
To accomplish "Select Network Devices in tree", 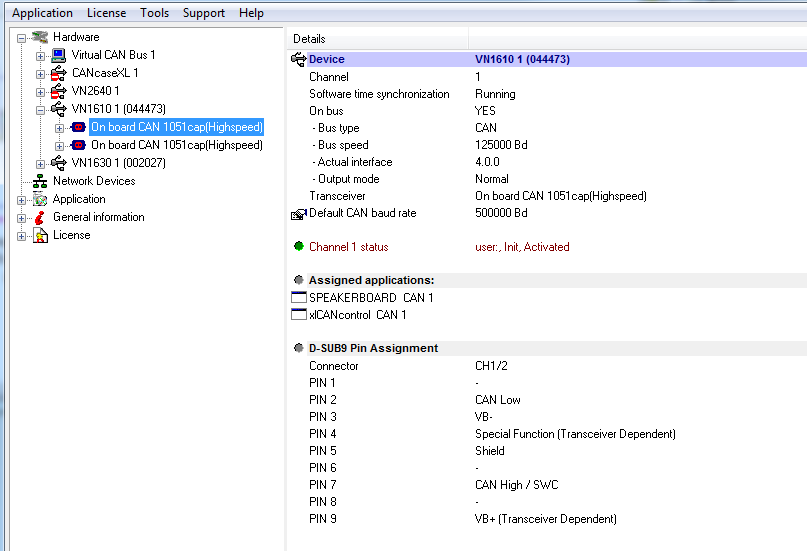I will pos(94,181).
